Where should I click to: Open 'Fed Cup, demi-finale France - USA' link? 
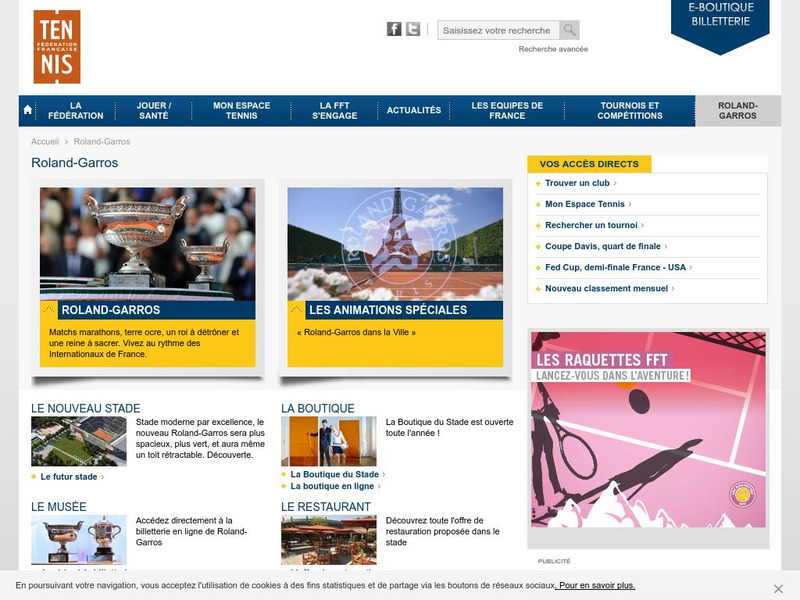(615, 267)
